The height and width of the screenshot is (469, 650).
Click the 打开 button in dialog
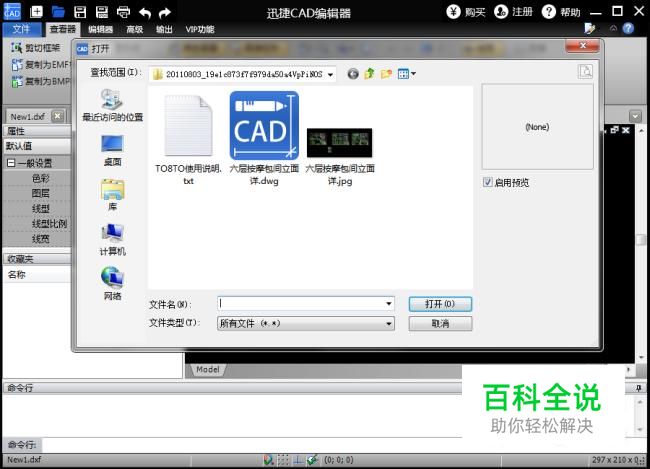coord(440,304)
